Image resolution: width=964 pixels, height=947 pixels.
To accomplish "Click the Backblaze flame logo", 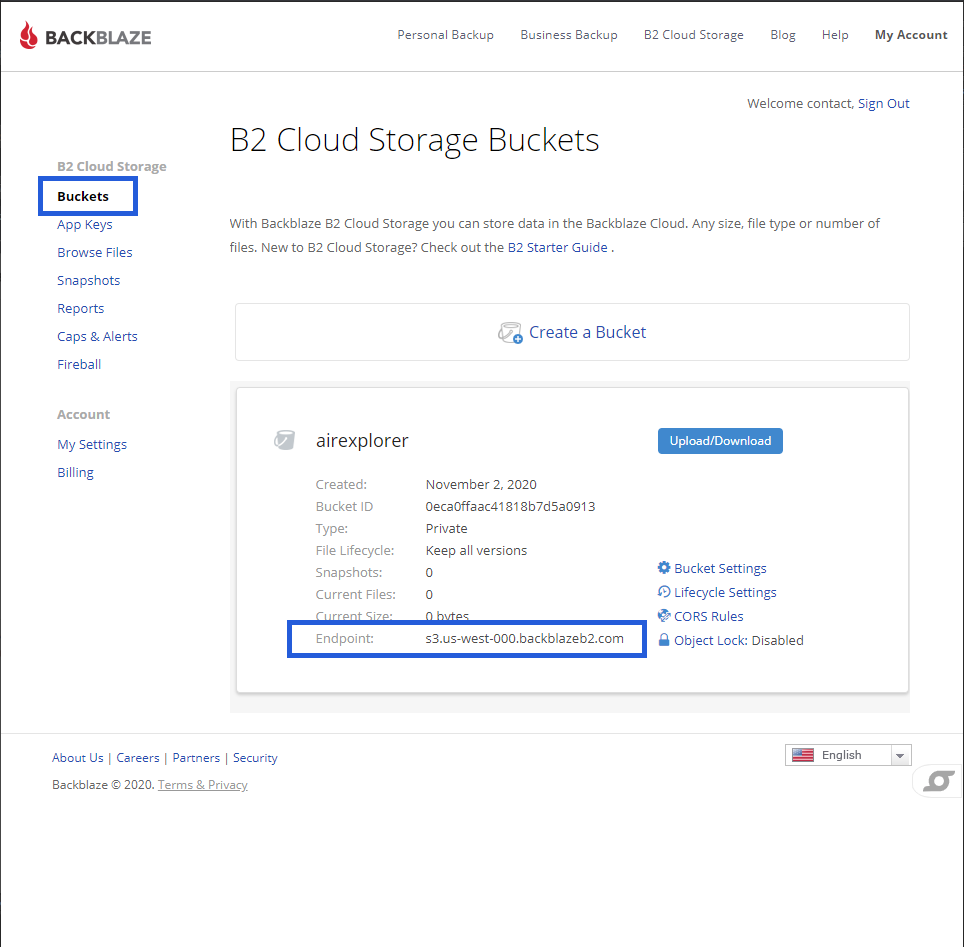I will (28, 35).
